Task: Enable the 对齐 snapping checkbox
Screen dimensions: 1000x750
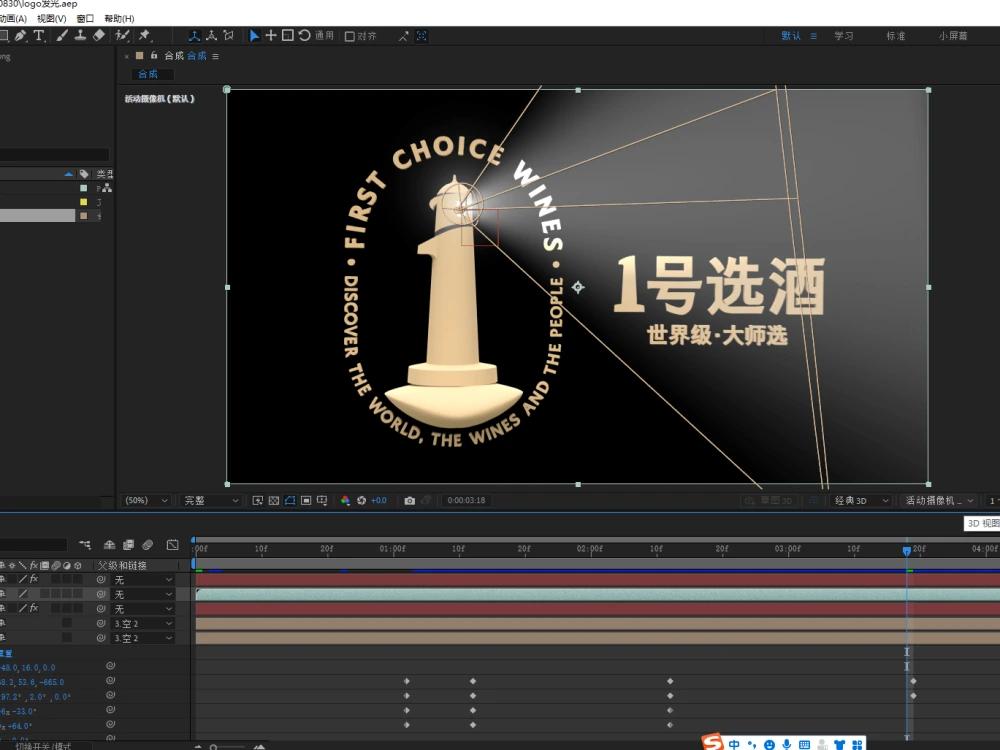Action: coord(349,36)
